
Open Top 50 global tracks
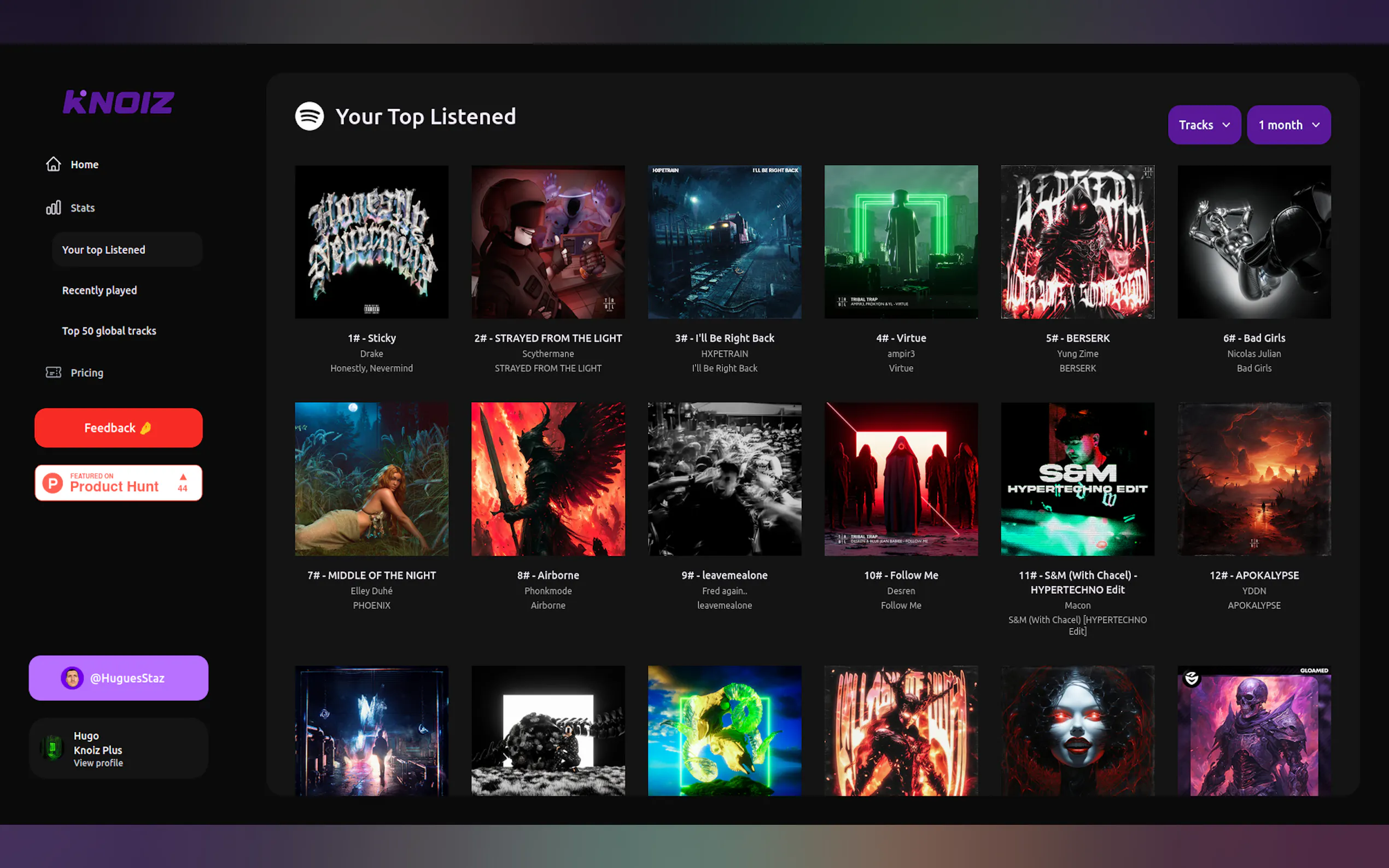pyautogui.click(x=109, y=331)
